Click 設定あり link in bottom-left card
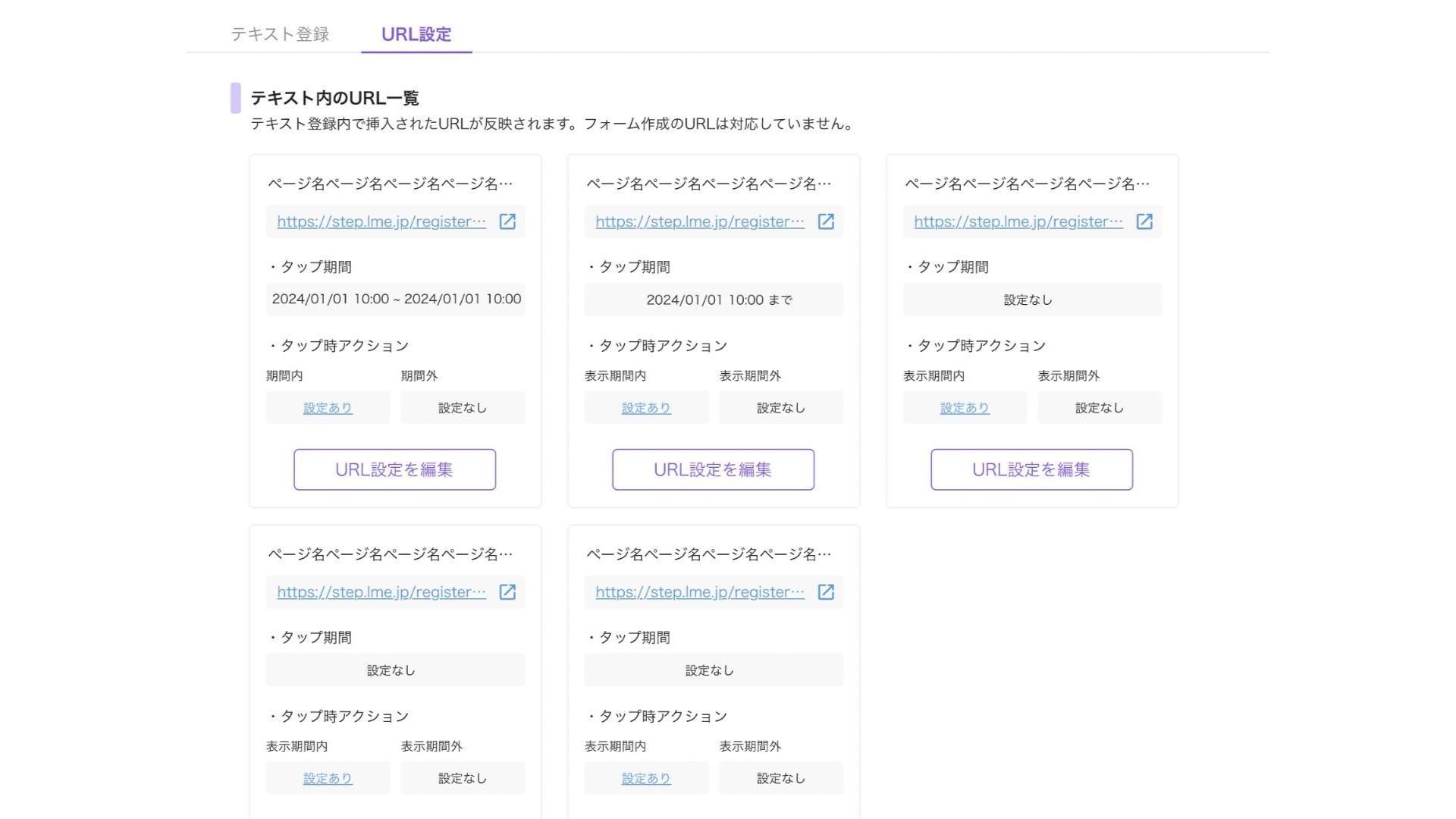 click(328, 779)
